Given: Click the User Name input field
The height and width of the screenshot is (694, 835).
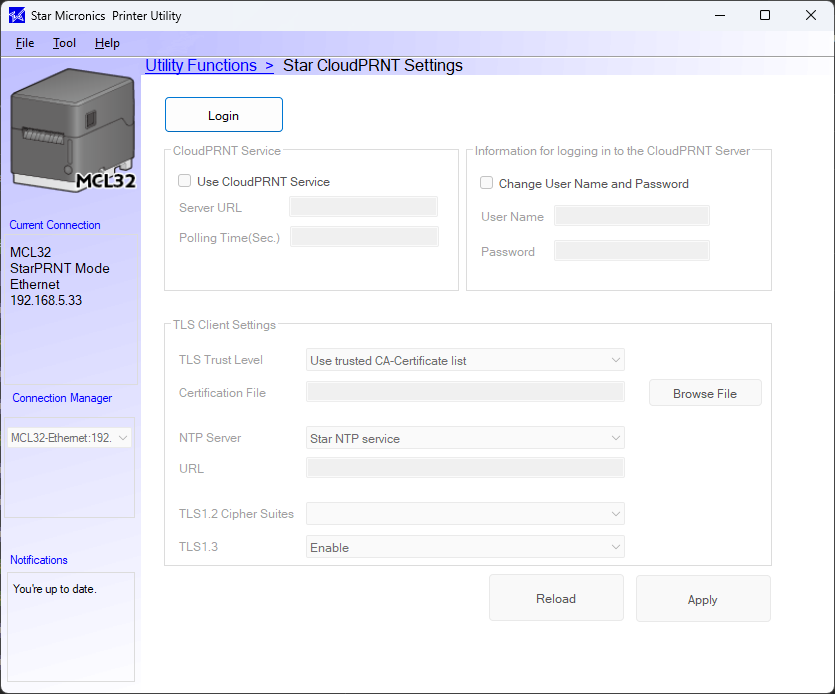Looking at the screenshot, I should tap(632, 216).
